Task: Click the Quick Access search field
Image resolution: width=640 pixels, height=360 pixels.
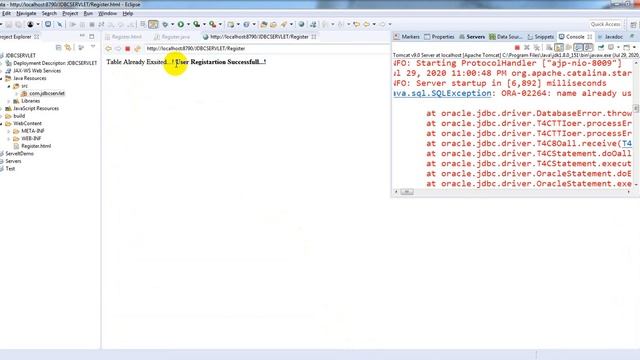Action: pos(606,24)
